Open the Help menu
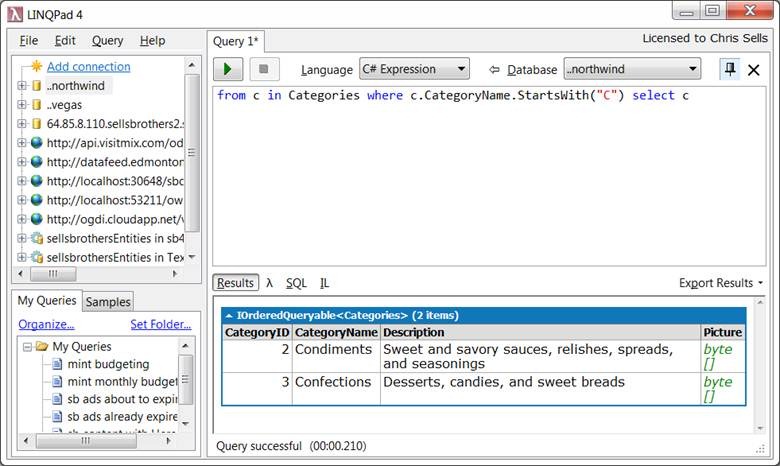Screen dimensions: 780x466 (x=152, y=40)
